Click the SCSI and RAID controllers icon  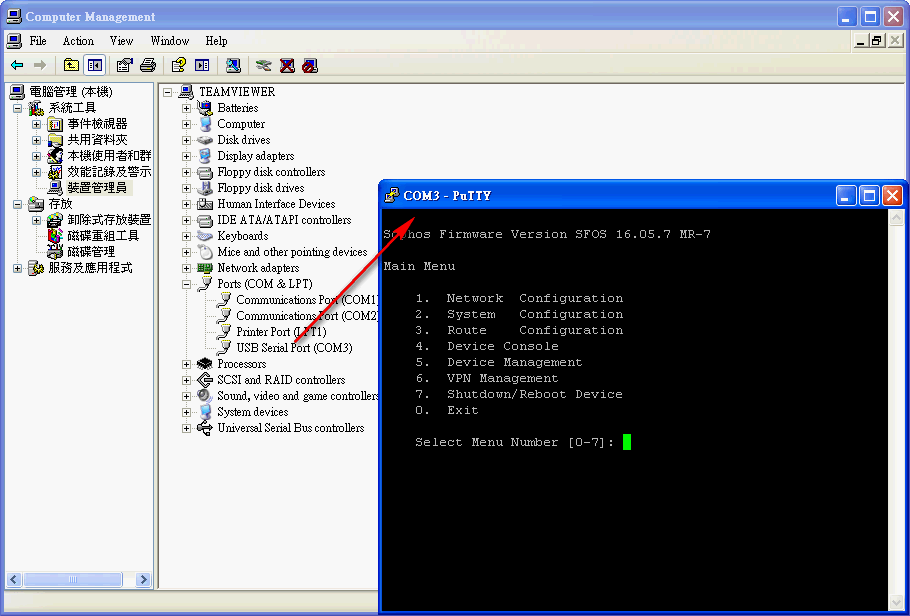point(204,380)
